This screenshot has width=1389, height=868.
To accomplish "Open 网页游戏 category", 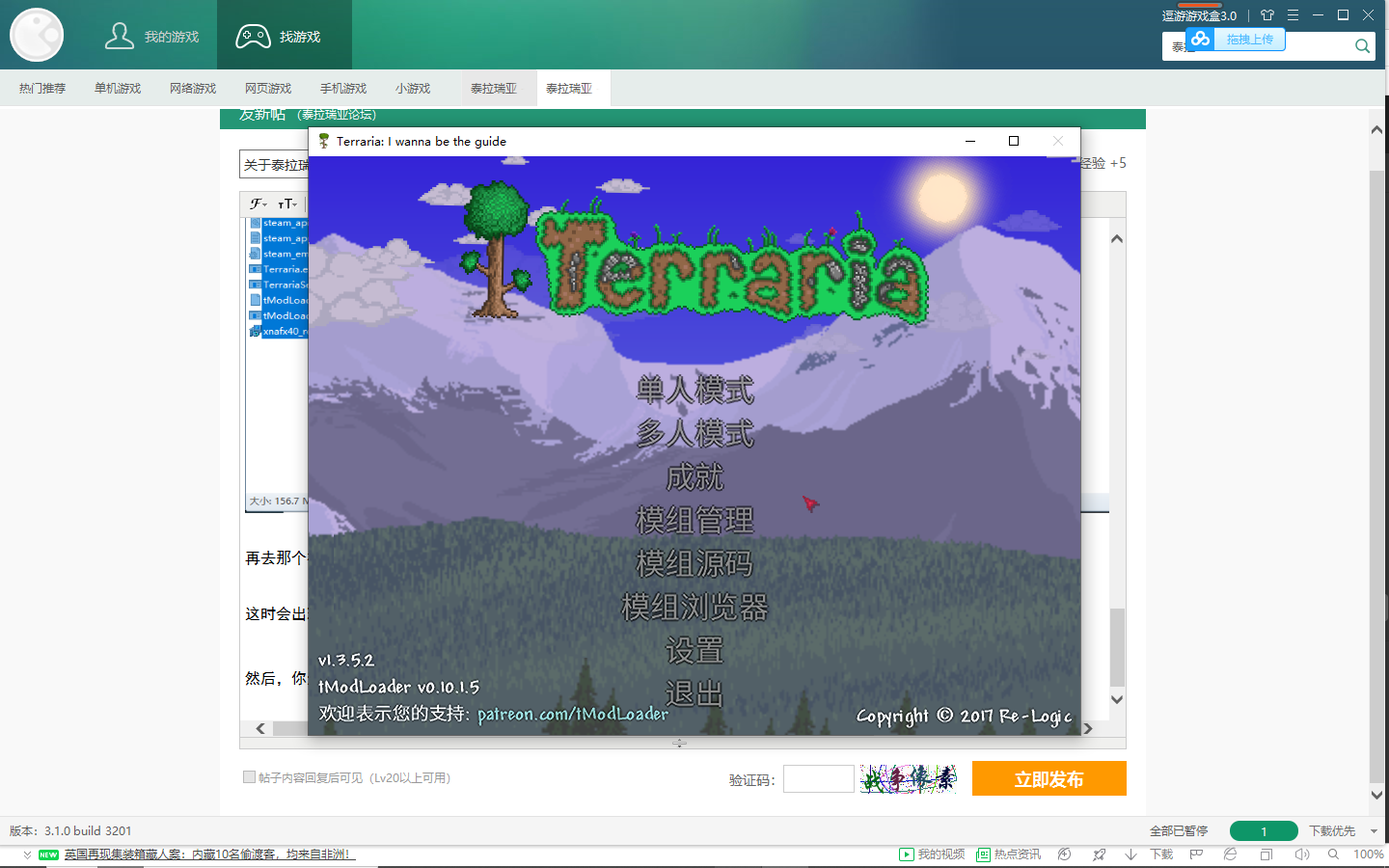I will [x=268, y=89].
